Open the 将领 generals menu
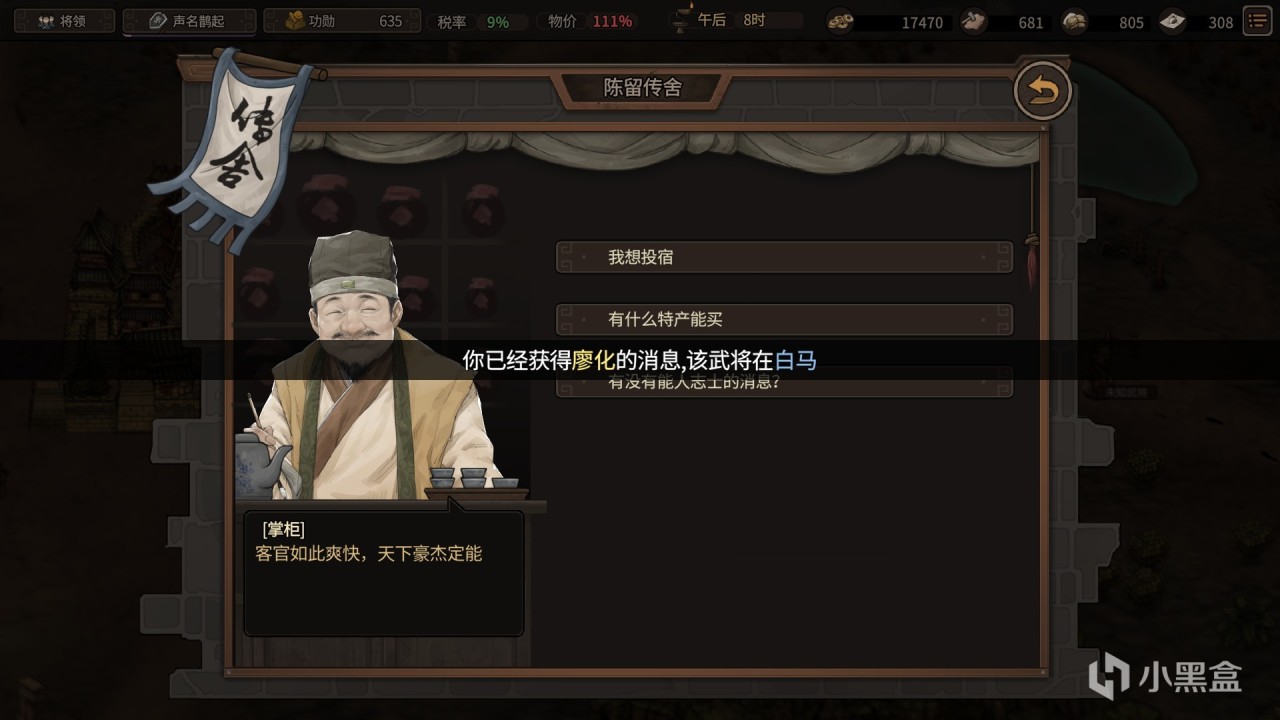This screenshot has width=1280, height=720. [63, 21]
